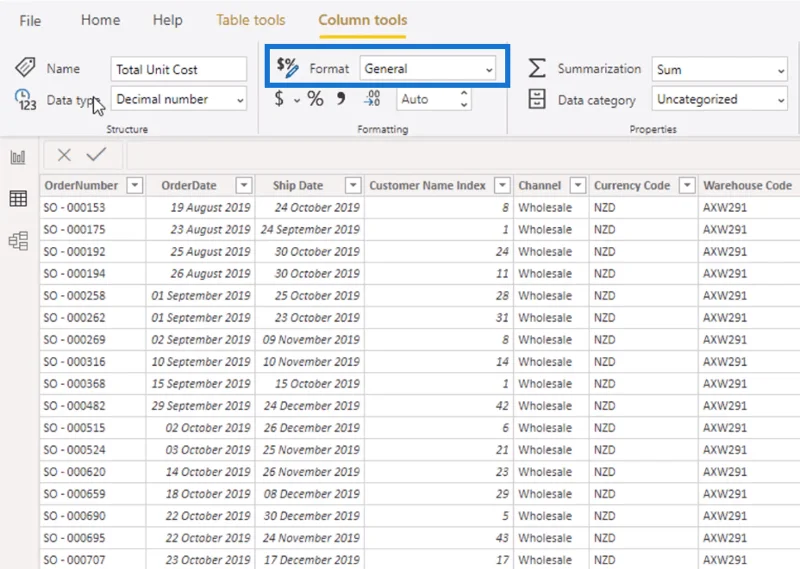Open the File menu
The image size is (800, 569).
click(x=30, y=20)
